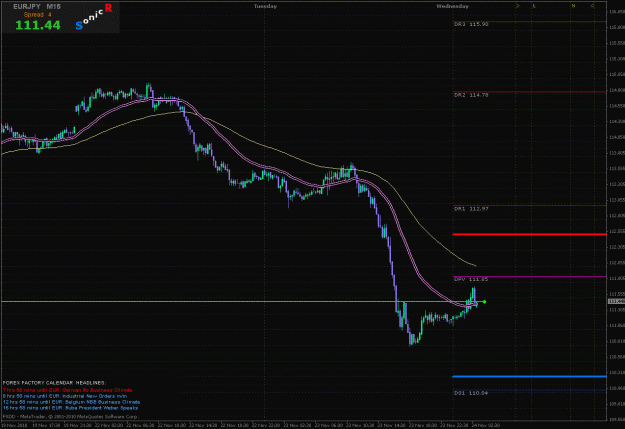Select the yellow > marker near Wednesday
Screen dimensions: 625x429
pos(517,6)
